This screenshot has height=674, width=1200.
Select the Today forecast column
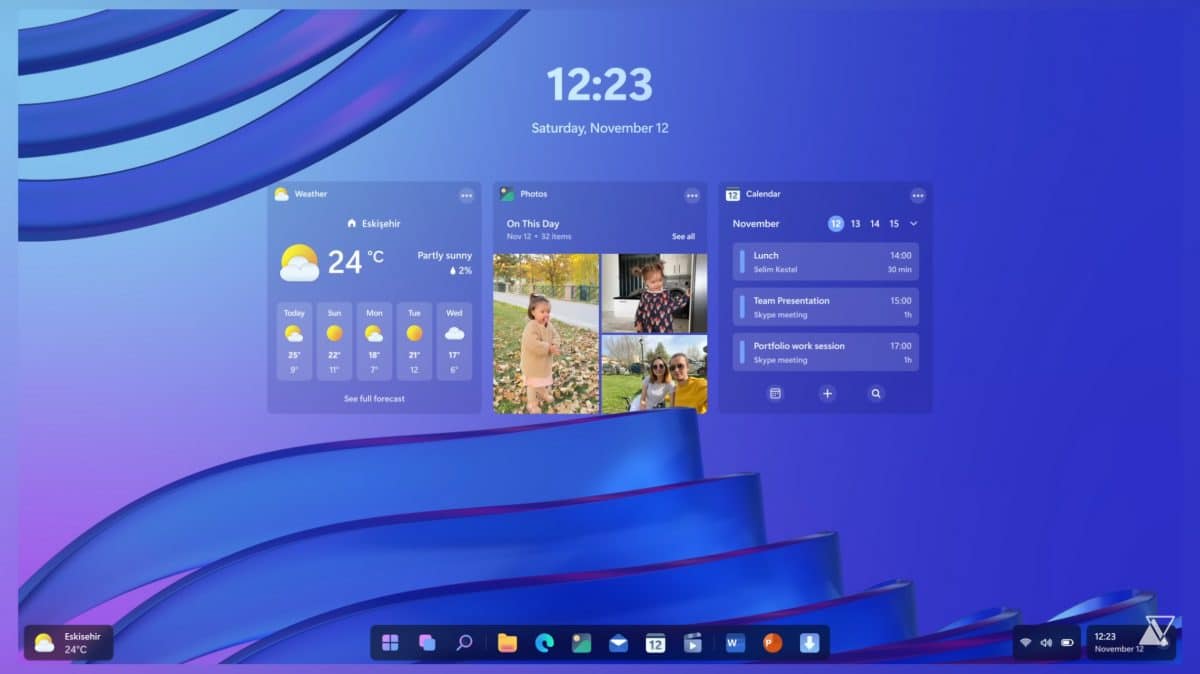pyautogui.click(x=293, y=340)
